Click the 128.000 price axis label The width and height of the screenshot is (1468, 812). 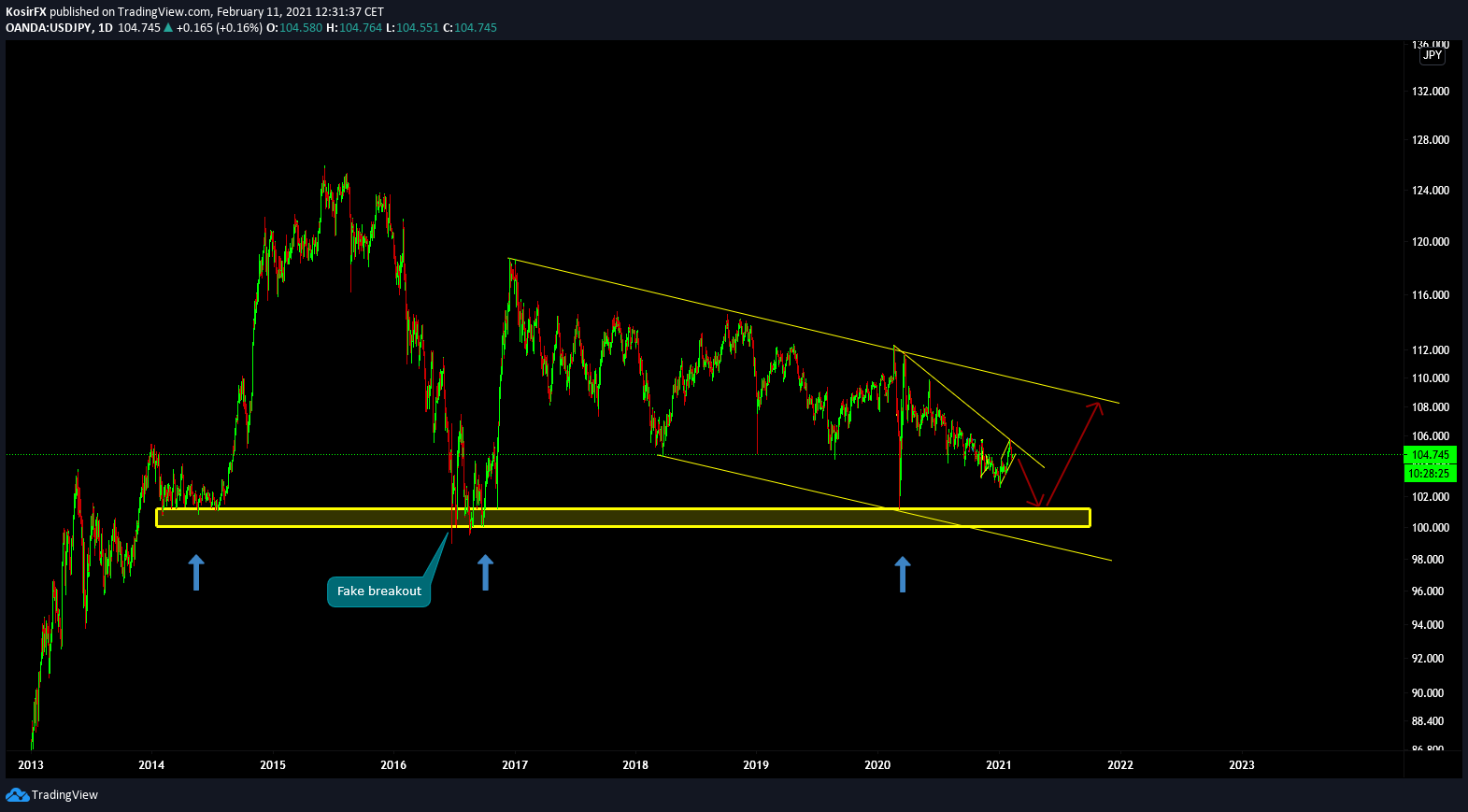tap(1431, 140)
